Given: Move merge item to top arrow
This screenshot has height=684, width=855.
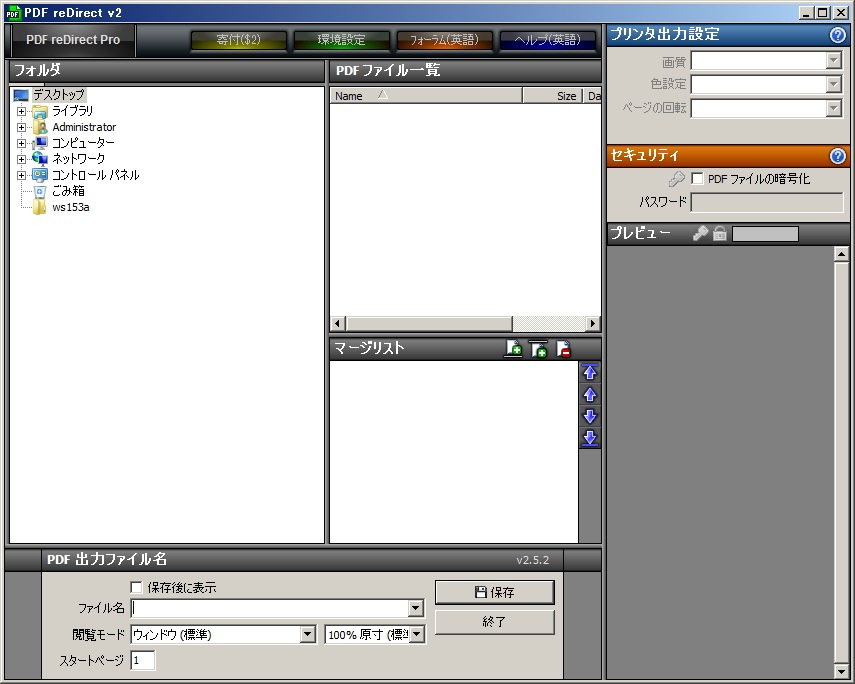Looking at the screenshot, I should click(589, 373).
